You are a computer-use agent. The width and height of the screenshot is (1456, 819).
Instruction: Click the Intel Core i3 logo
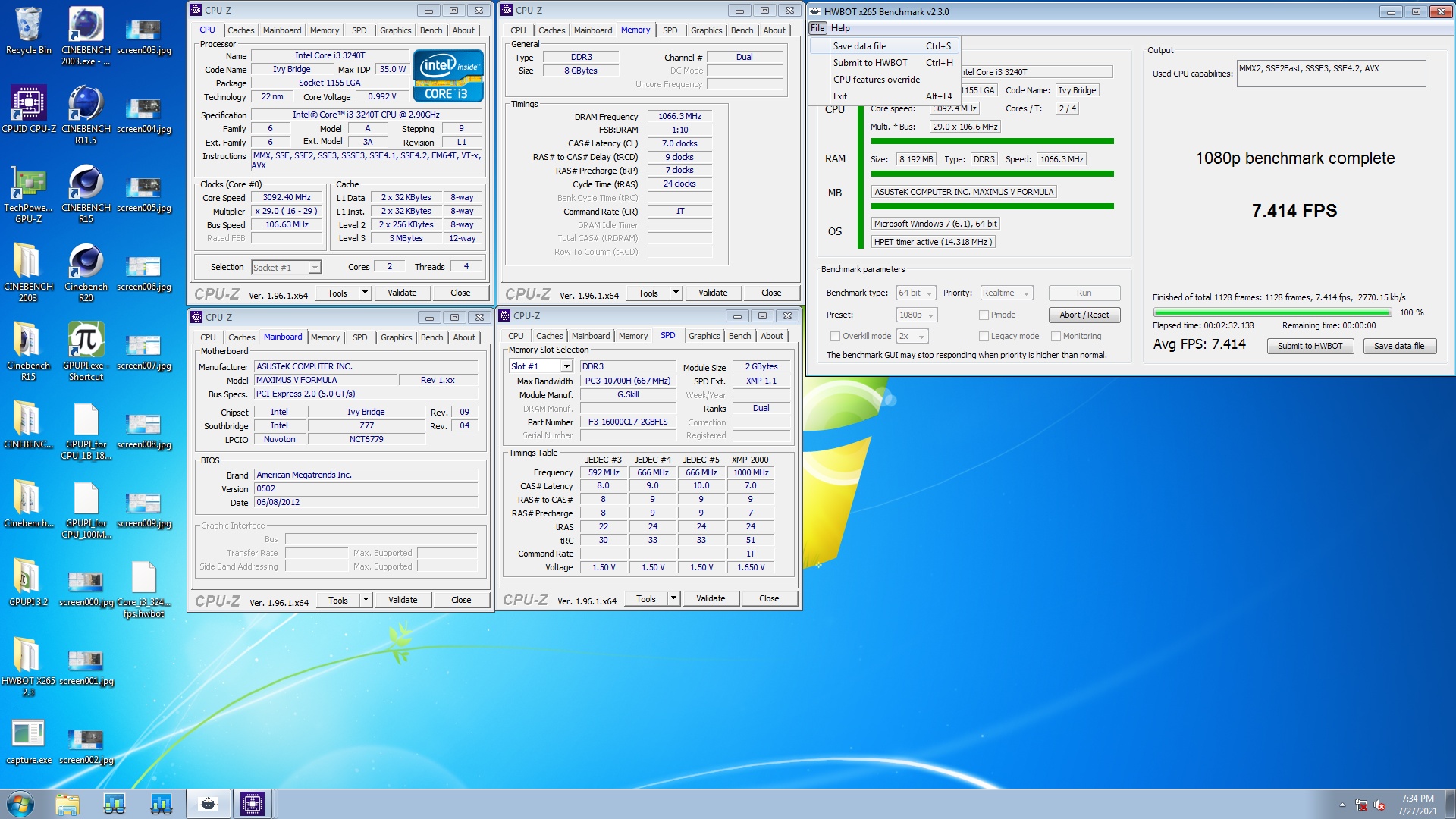pyautogui.click(x=448, y=76)
